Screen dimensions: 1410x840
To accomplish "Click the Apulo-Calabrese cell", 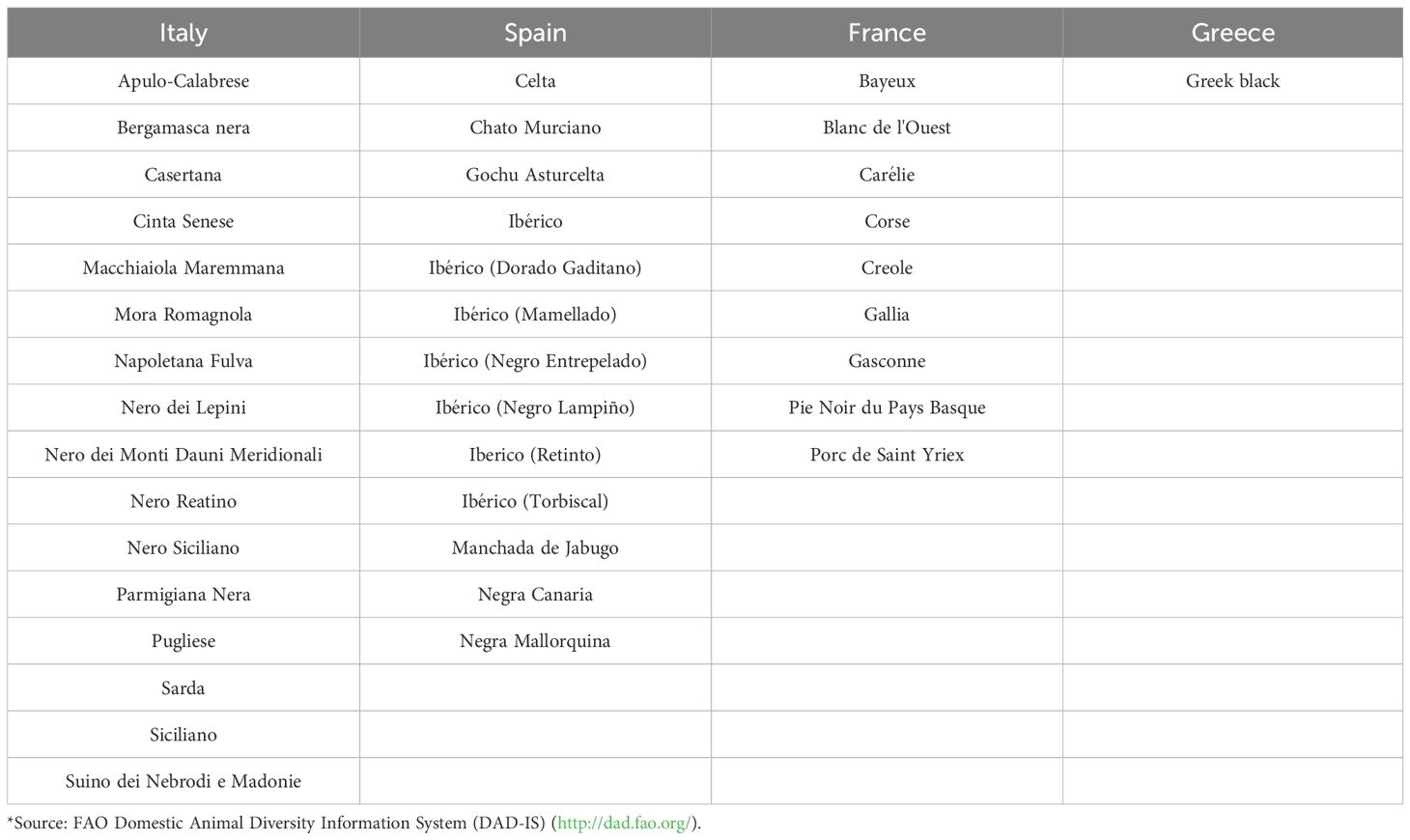I will pyautogui.click(x=183, y=81).
